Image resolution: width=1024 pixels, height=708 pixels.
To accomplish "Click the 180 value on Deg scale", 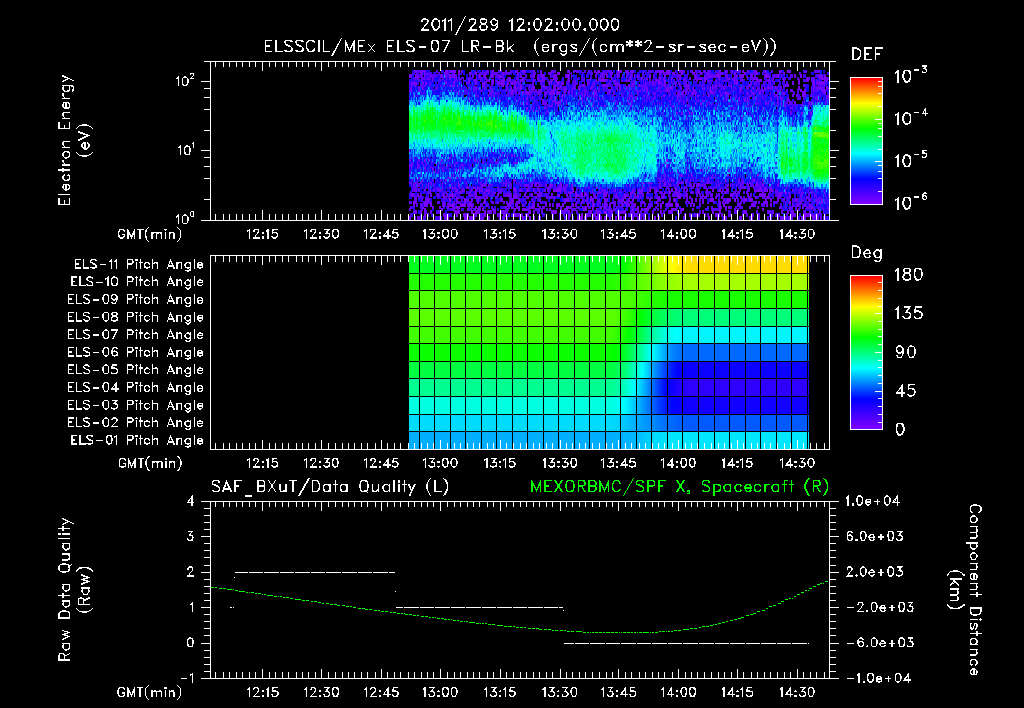I will pyautogui.click(x=908, y=274).
